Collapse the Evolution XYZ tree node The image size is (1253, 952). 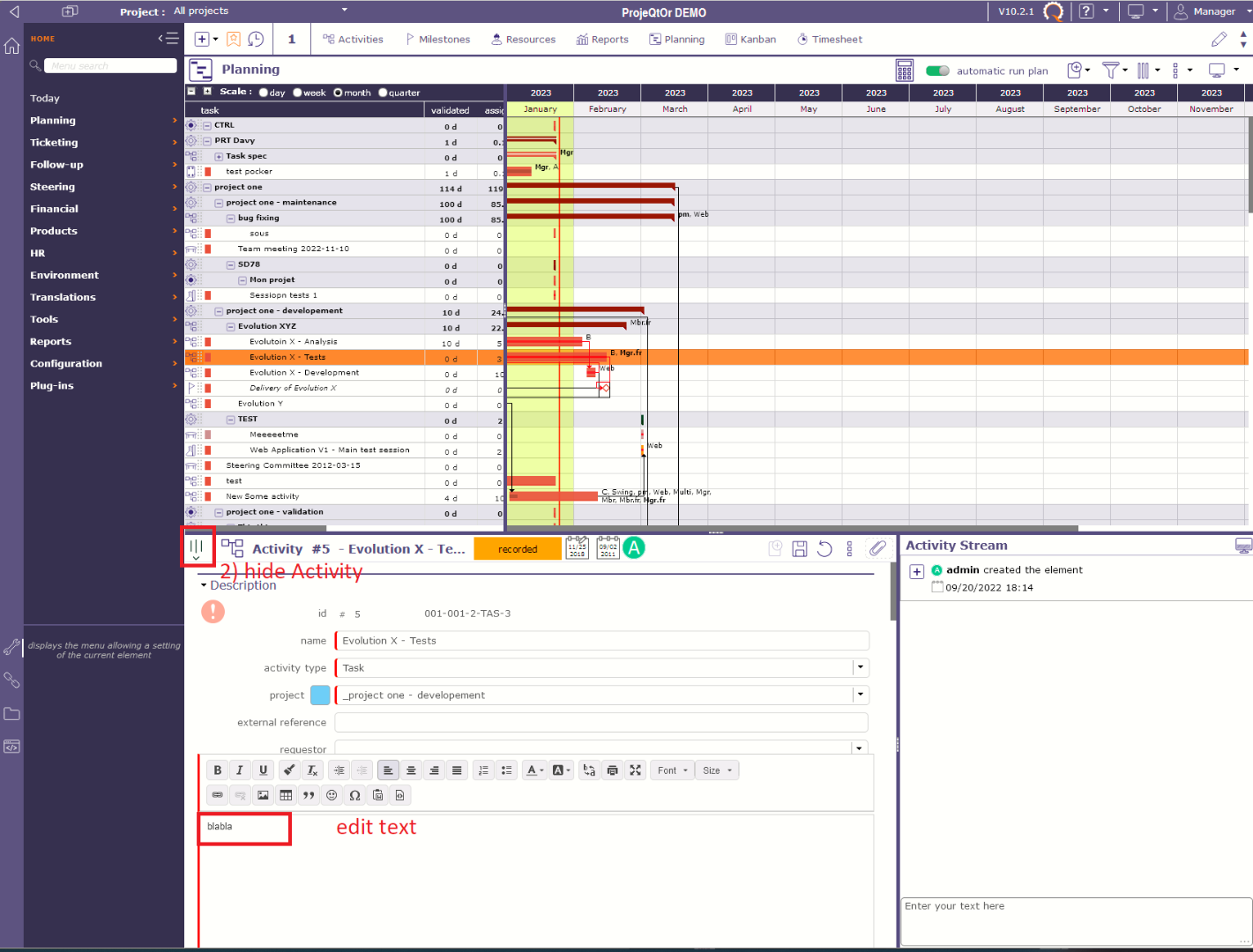click(231, 326)
